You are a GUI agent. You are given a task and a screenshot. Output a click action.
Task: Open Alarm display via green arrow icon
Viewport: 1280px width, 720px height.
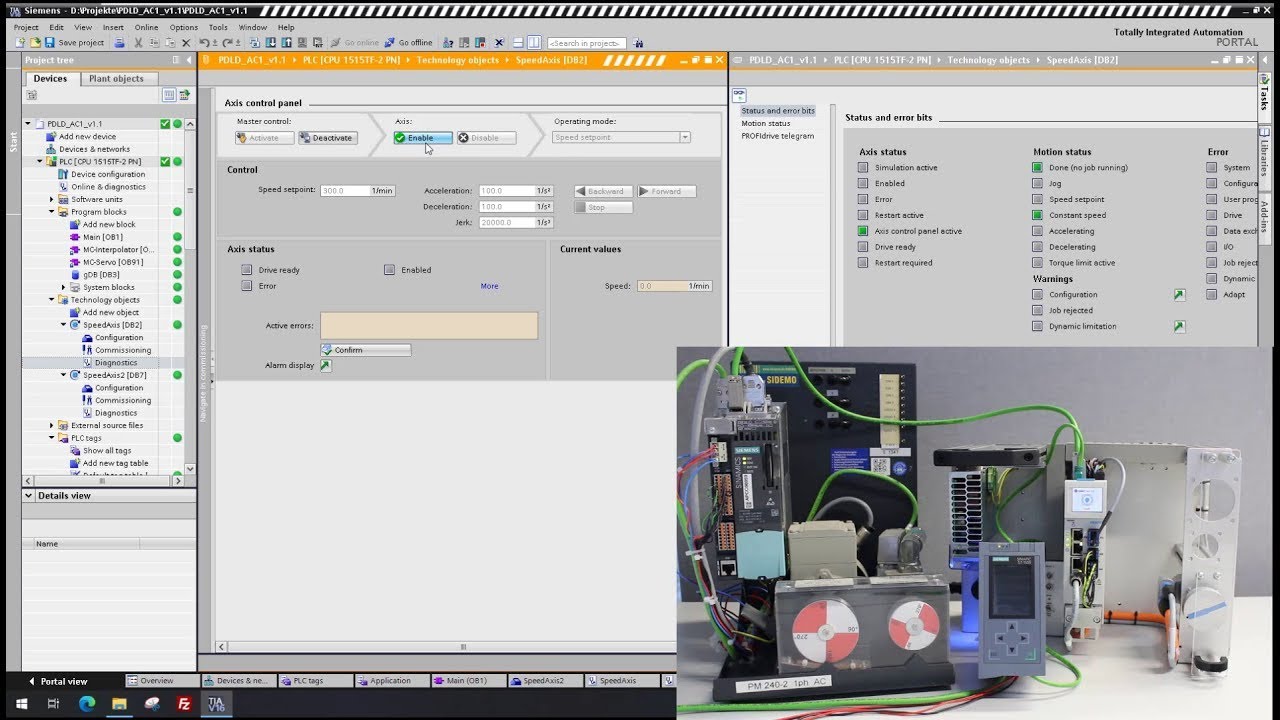point(325,366)
